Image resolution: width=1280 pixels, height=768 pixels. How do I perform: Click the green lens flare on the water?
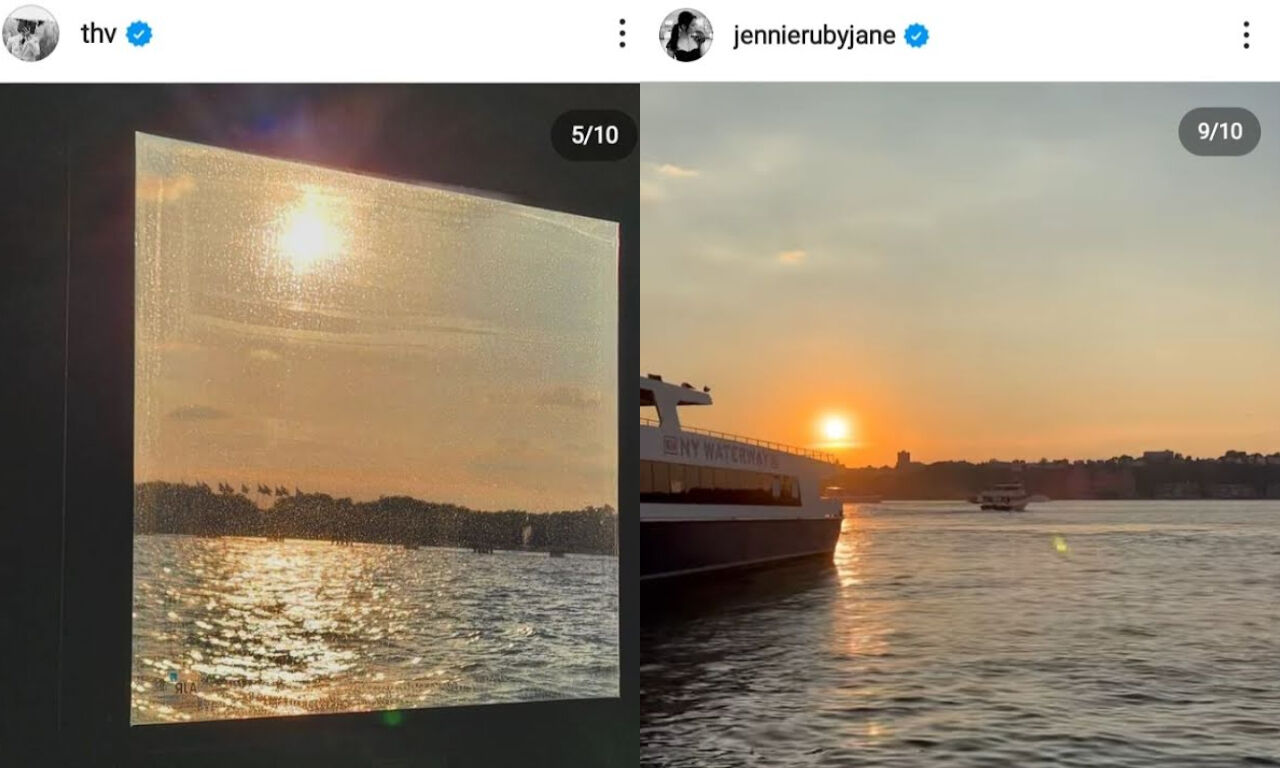point(1059,545)
